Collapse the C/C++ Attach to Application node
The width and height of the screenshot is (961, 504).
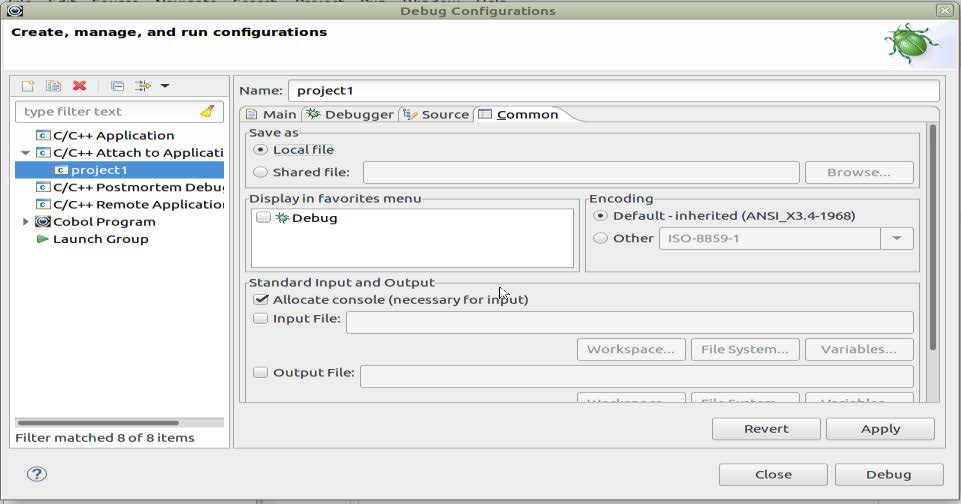coord(25,153)
